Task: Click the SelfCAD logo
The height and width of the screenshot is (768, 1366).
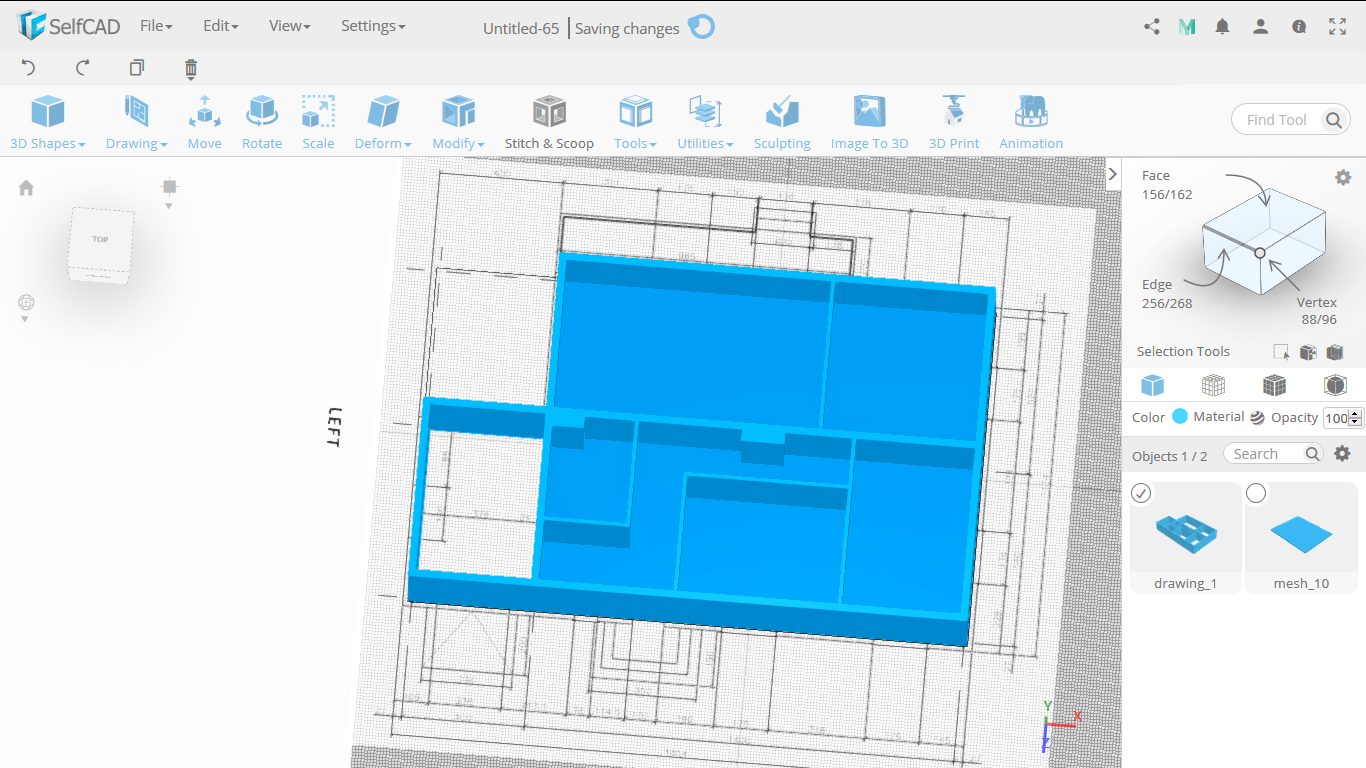Action: [70, 26]
